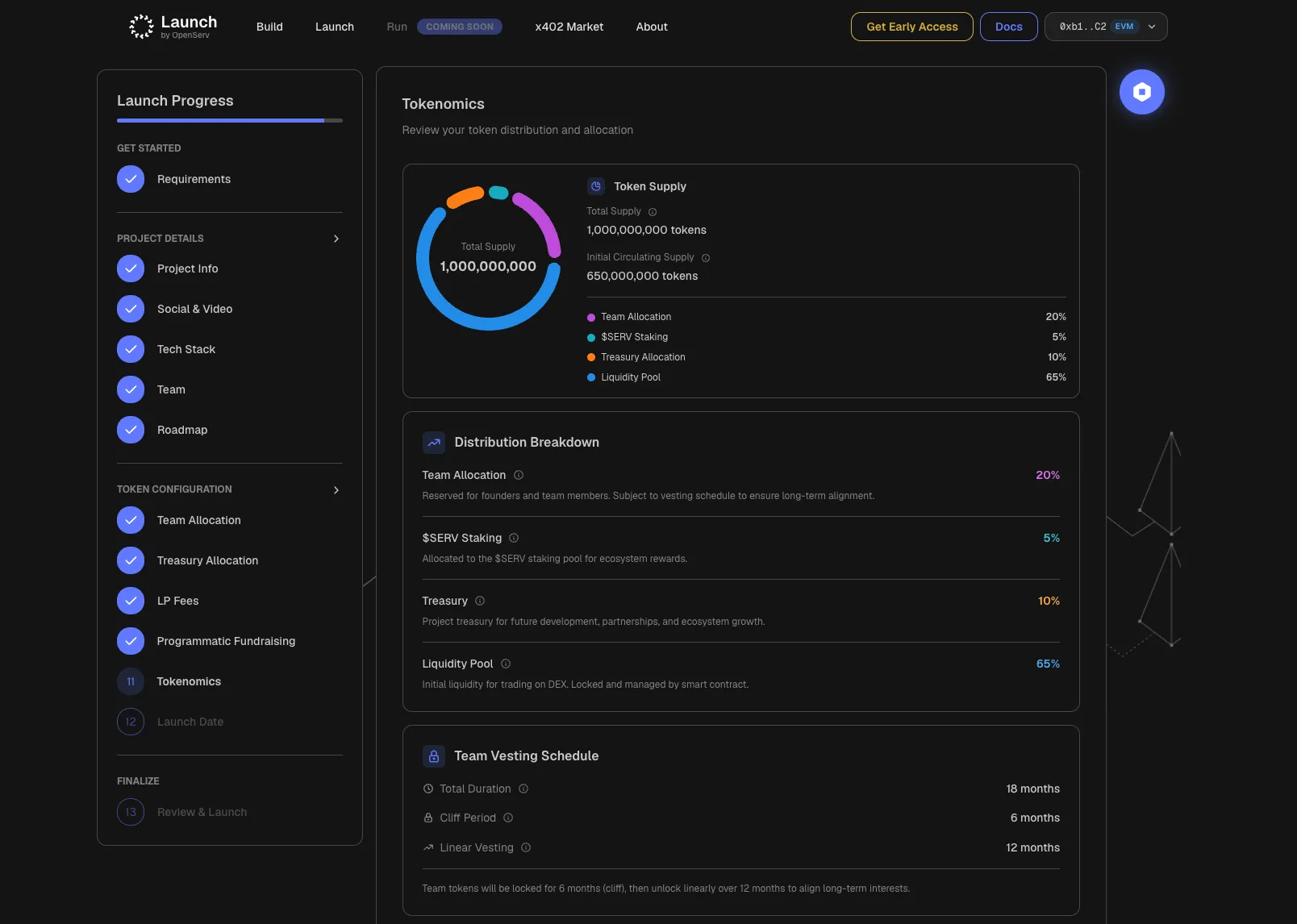Click Get Early Access button
The image size is (1297, 924).
coord(912,27)
